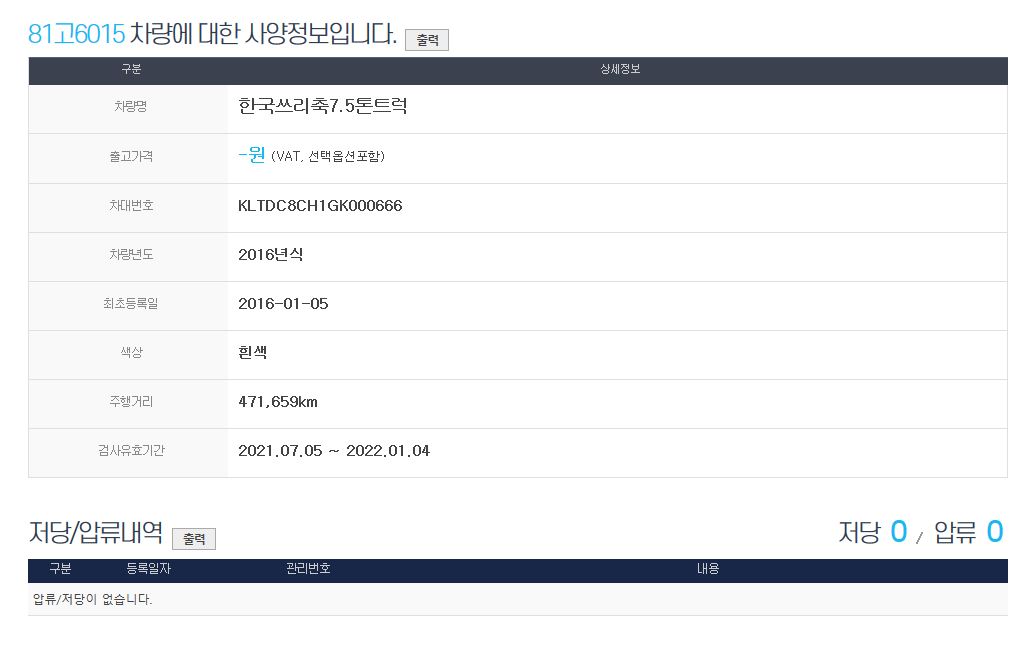Select the model year value 2016년식

[270, 255]
